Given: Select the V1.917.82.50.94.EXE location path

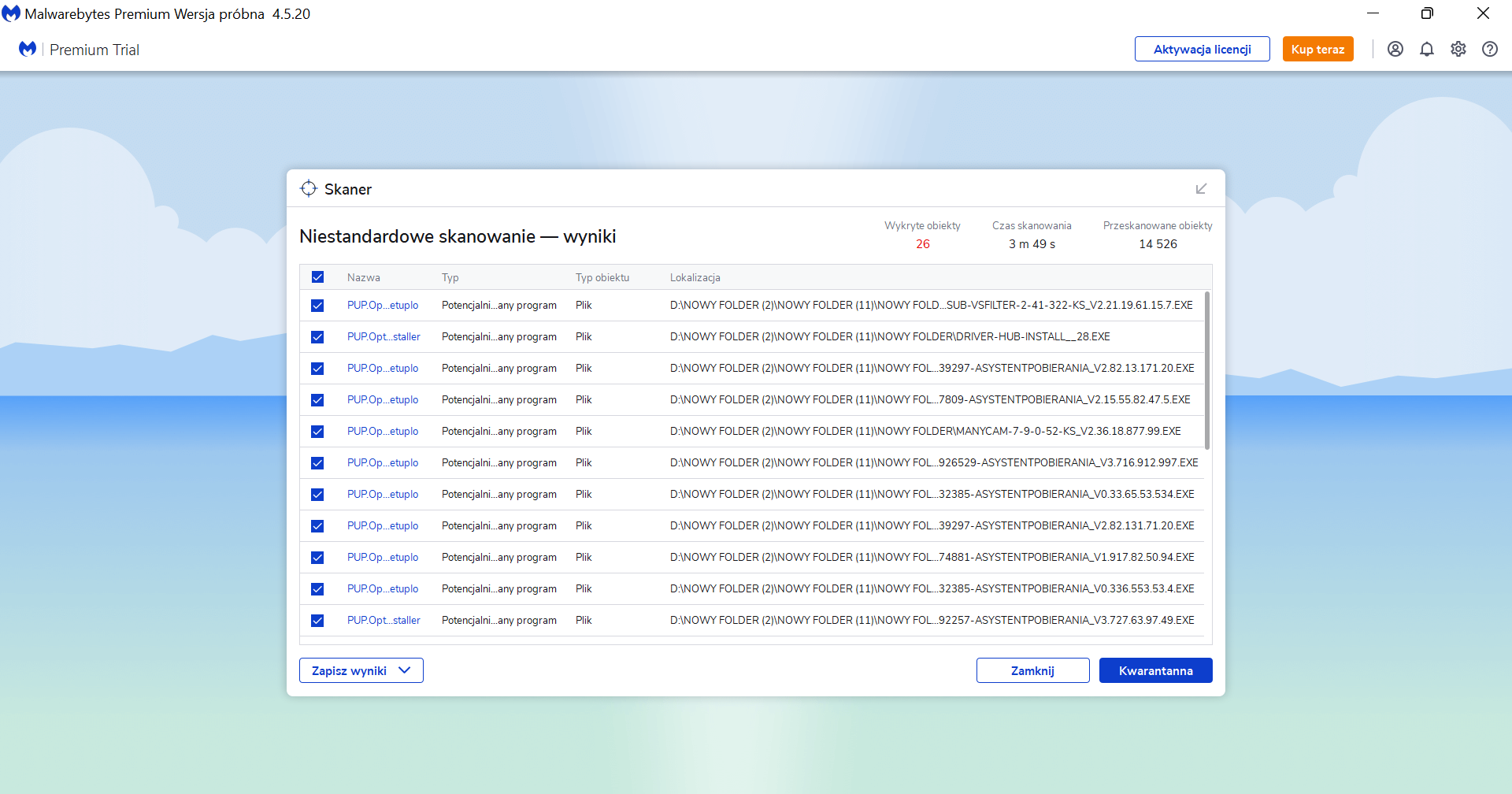Looking at the screenshot, I should (x=932, y=557).
